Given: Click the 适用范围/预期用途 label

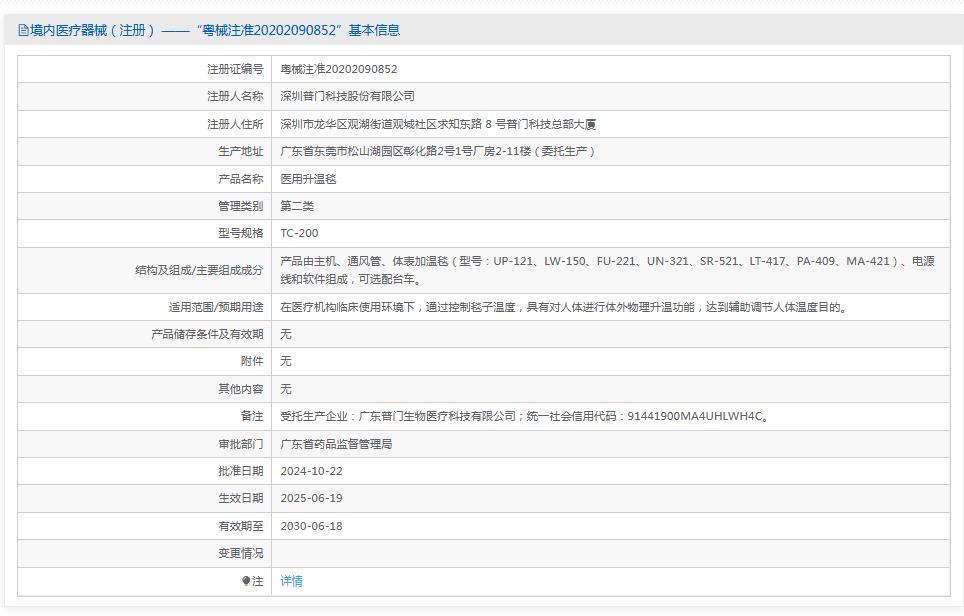Looking at the screenshot, I should [216, 307].
